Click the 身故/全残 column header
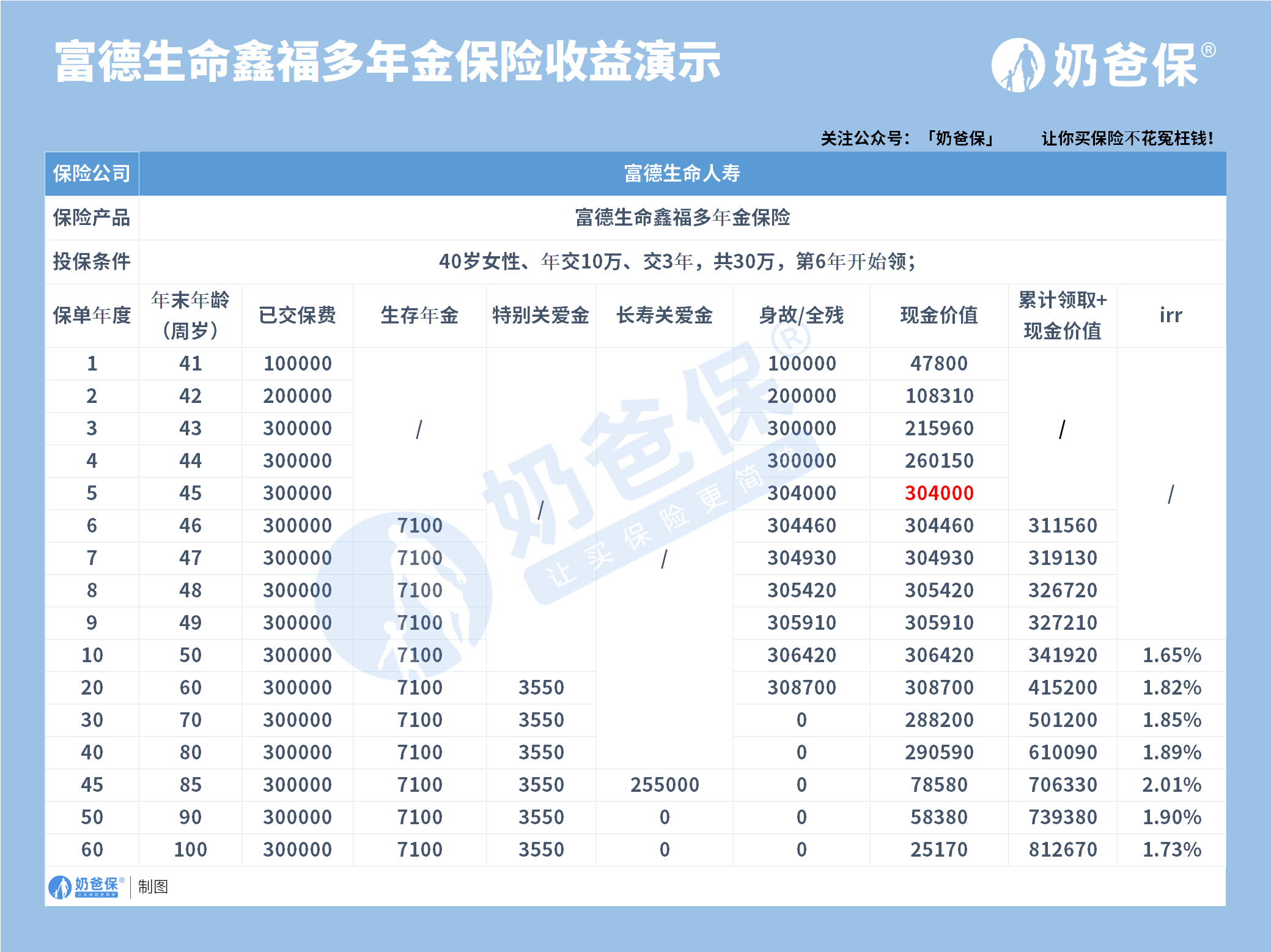Screen dimensions: 1271x952 pyautogui.click(x=801, y=315)
